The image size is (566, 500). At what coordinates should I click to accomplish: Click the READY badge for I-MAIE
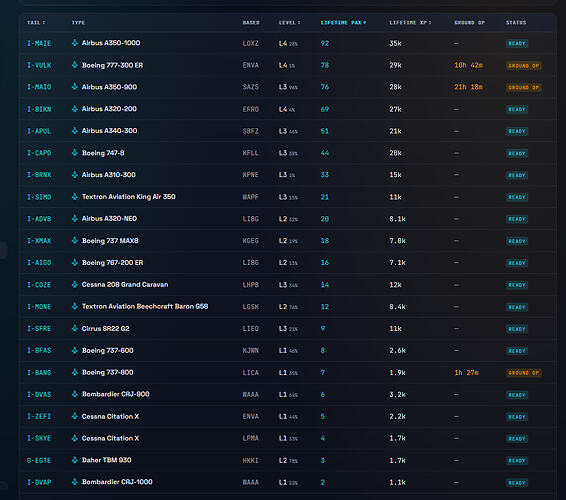click(517, 44)
